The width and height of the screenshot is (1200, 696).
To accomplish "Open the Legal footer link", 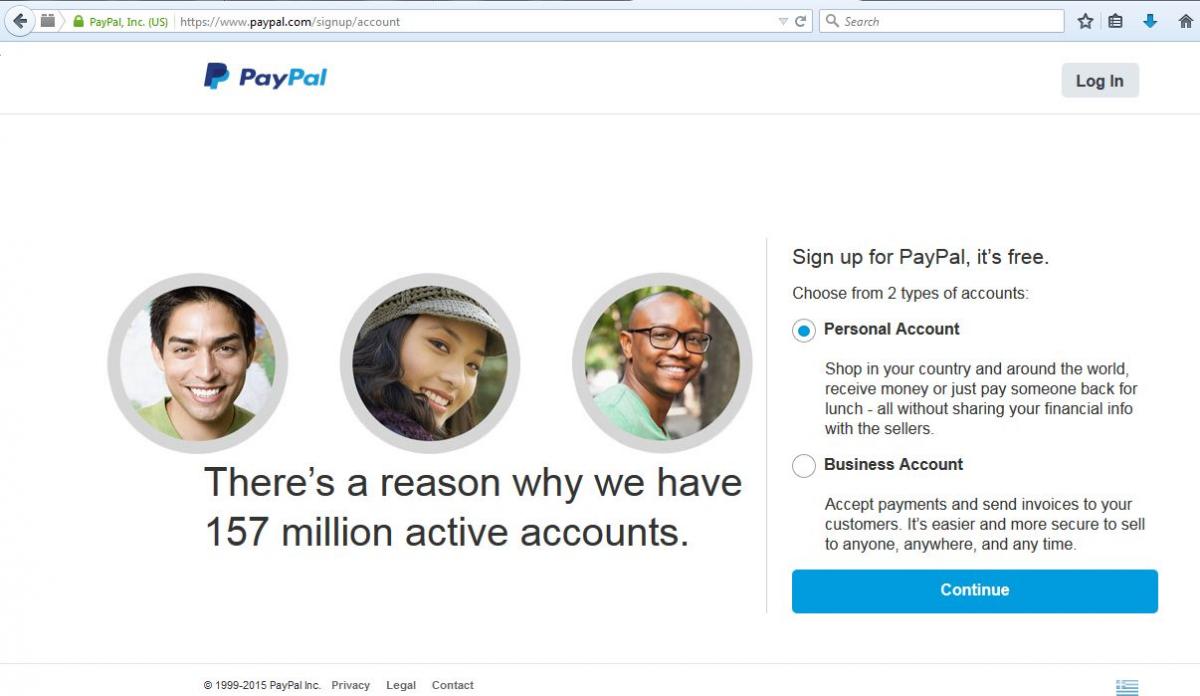I will coord(401,685).
